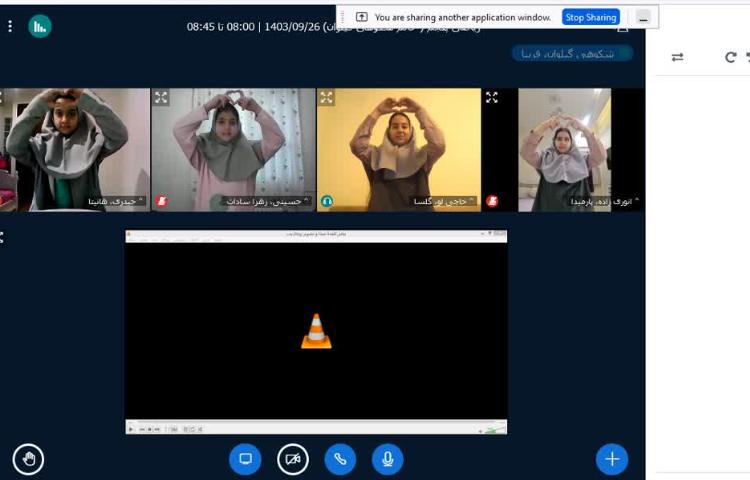Click Stop Sharing button
This screenshot has width=750, height=480.
[590, 17]
